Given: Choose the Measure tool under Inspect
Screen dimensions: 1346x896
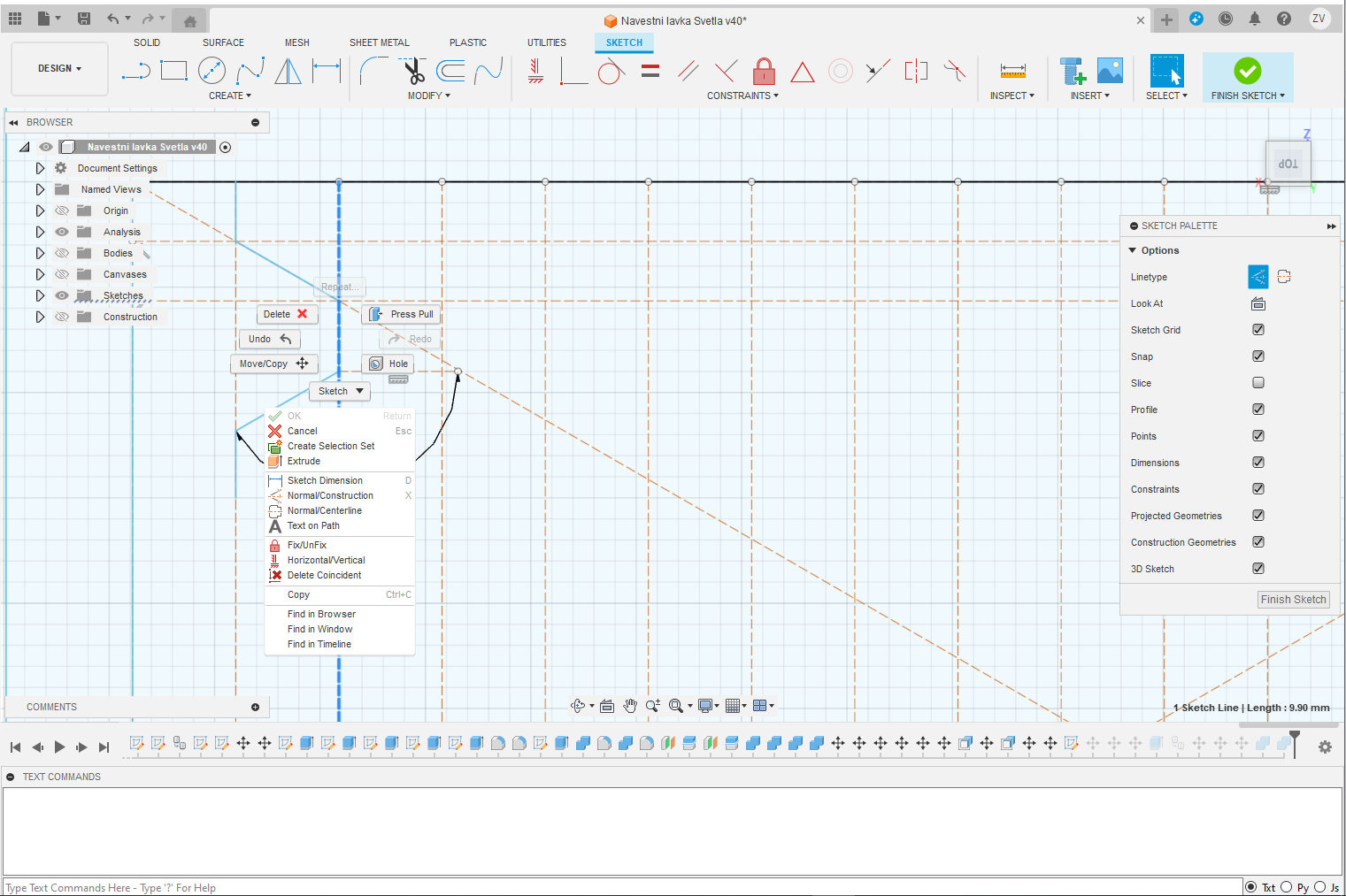Looking at the screenshot, I should click(x=1012, y=71).
